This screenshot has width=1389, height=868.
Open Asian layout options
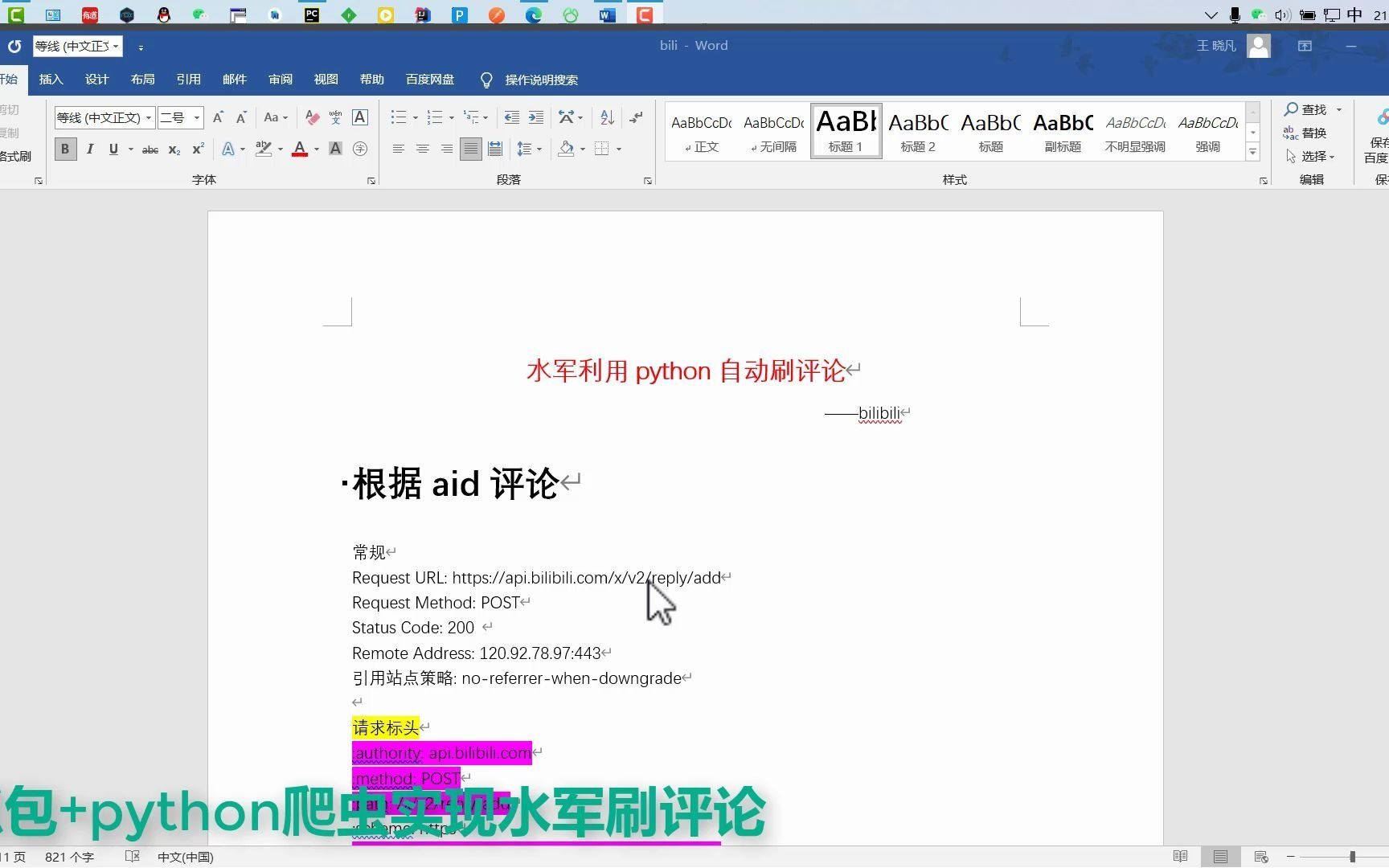point(567,117)
